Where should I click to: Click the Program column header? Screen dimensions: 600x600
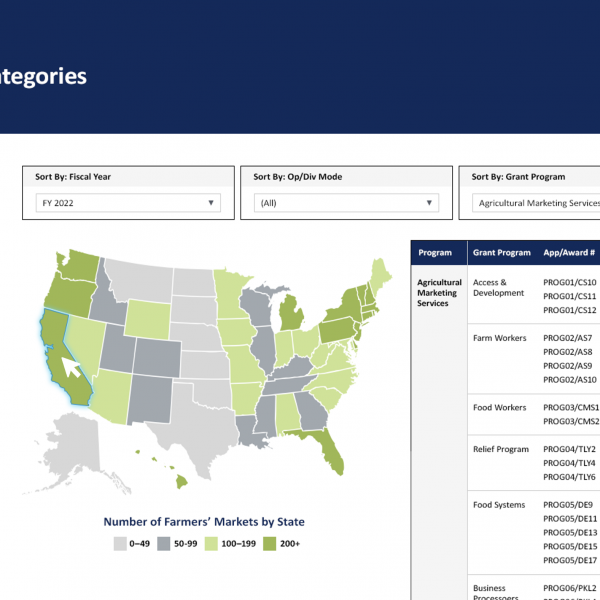436,253
